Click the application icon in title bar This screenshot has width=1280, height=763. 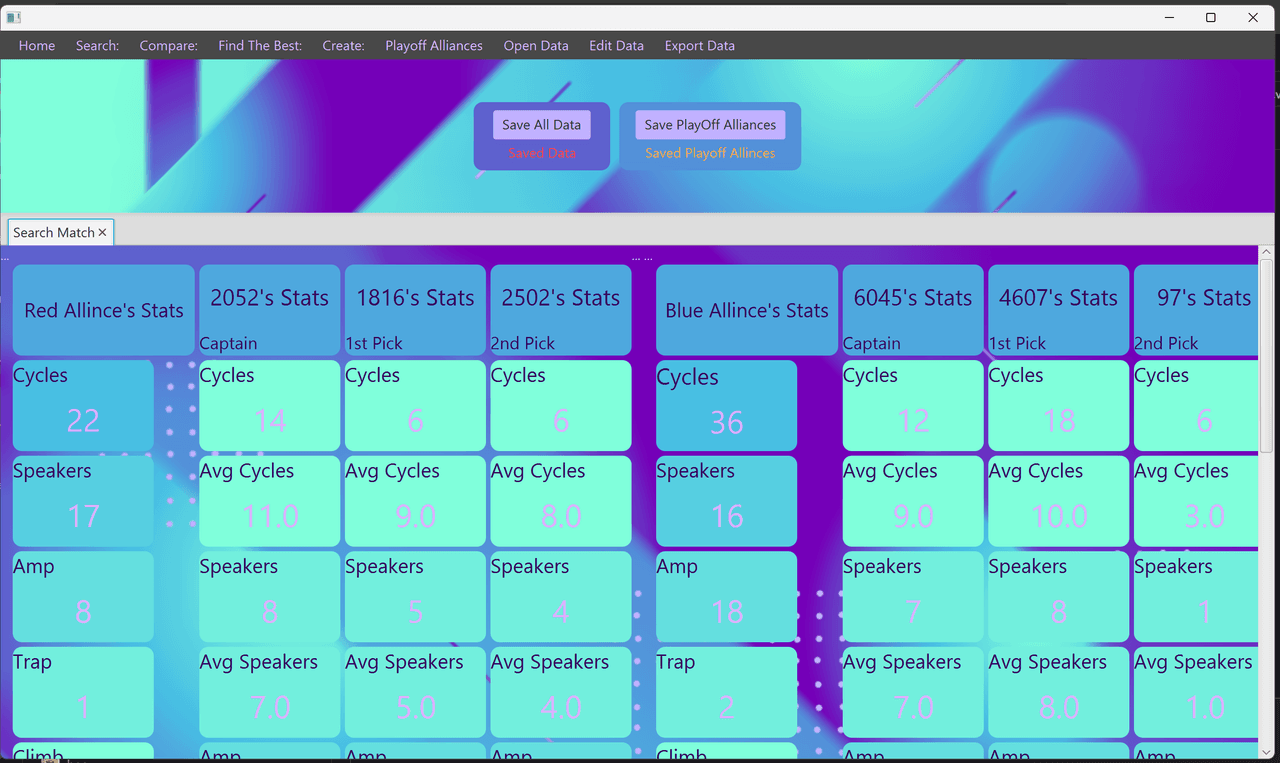click(x=14, y=17)
